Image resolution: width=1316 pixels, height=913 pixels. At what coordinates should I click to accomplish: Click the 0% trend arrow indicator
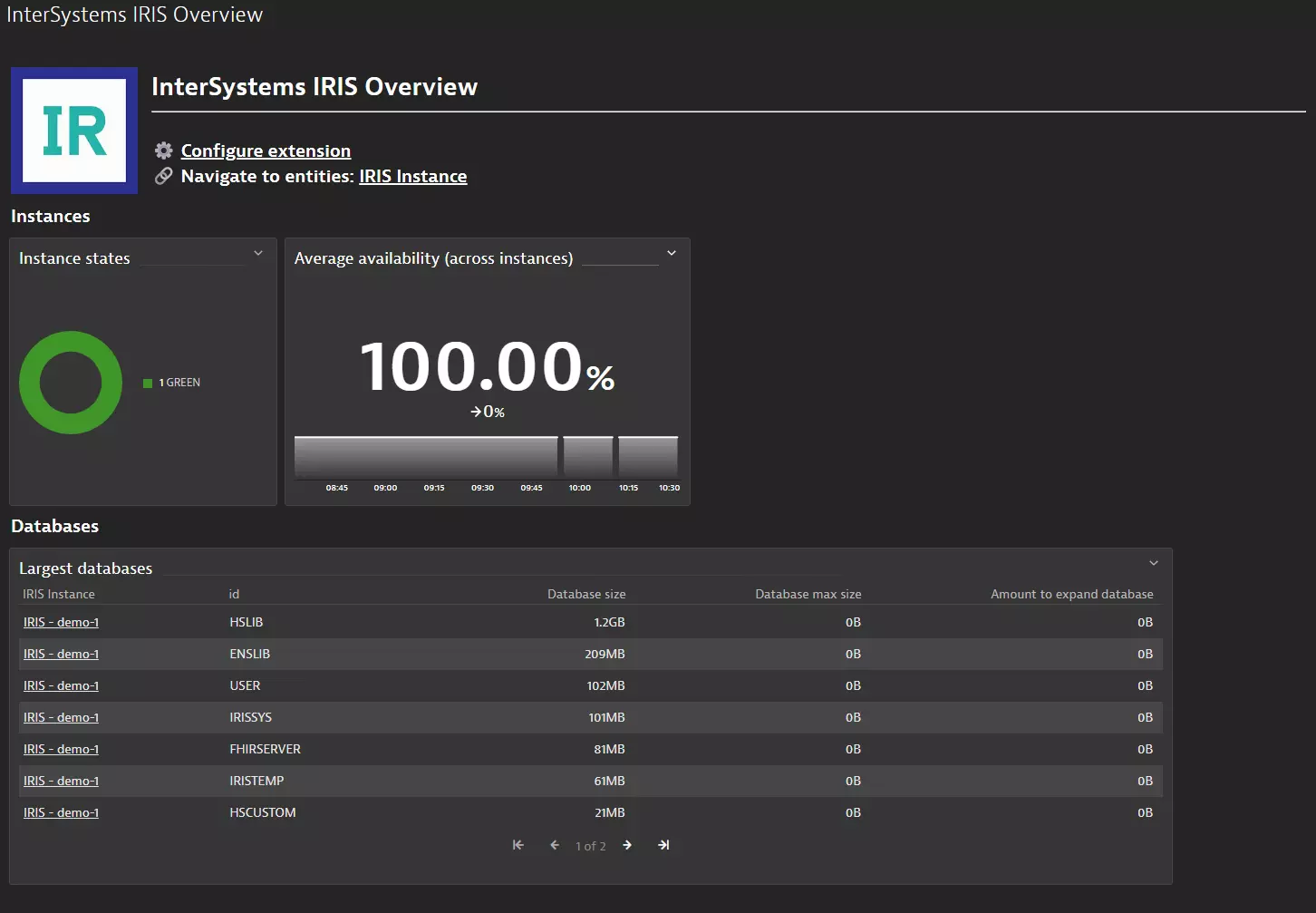487,411
